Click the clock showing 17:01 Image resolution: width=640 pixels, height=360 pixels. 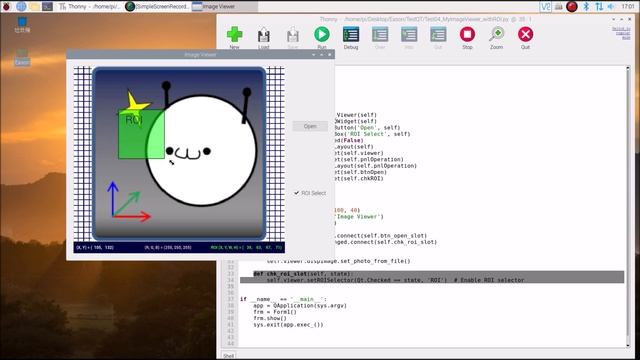click(x=628, y=7)
